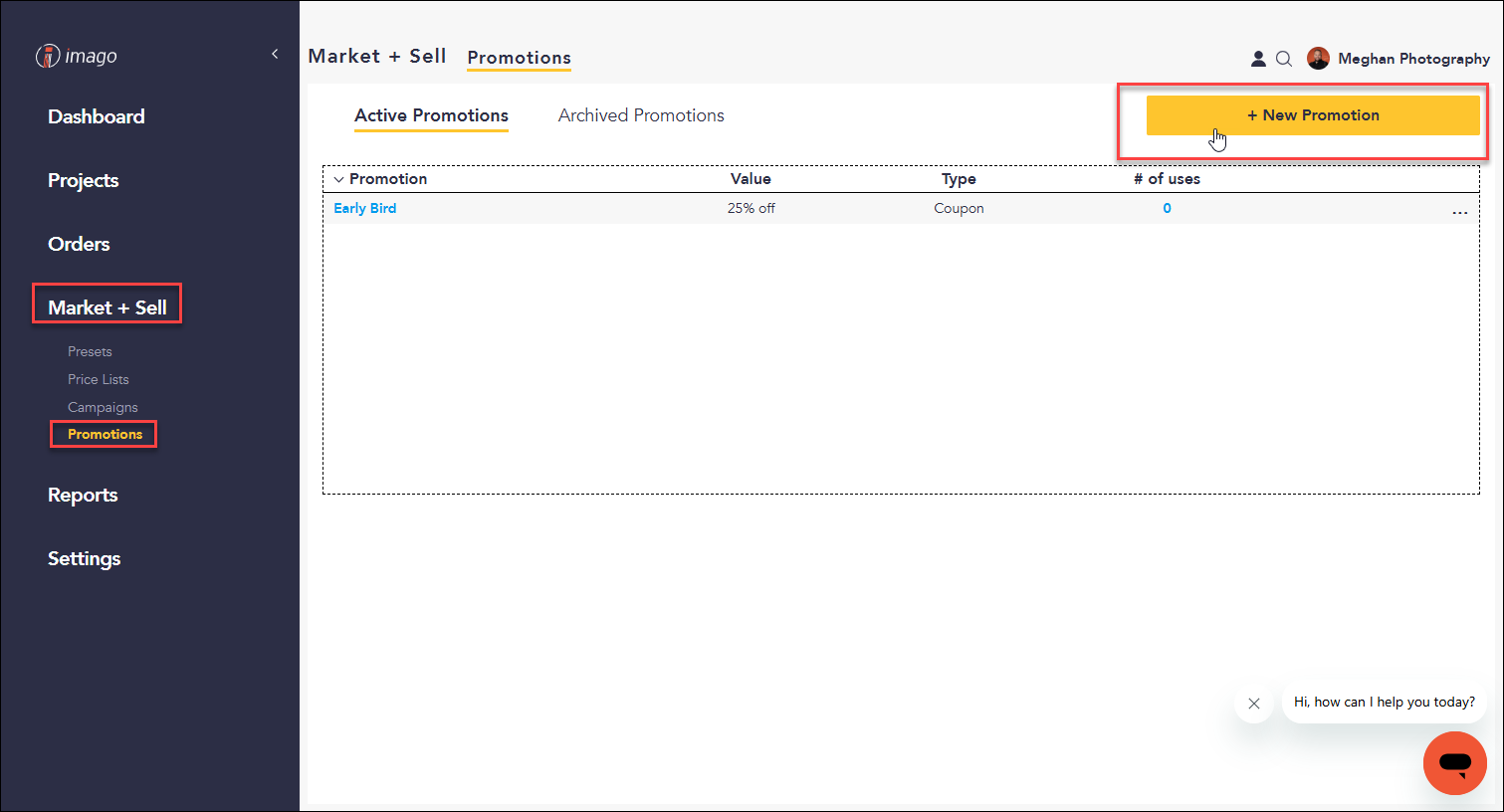
Task: Click the user account person icon
Action: (x=1258, y=59)
